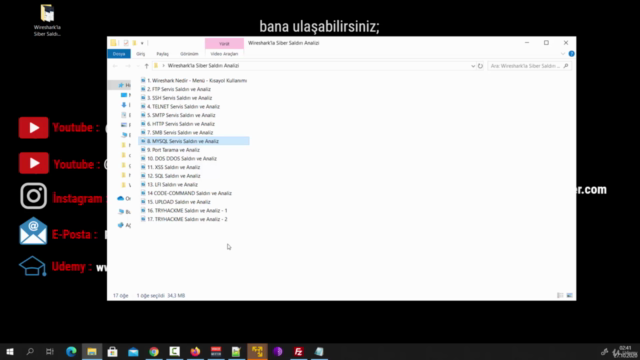The width and height of the screenshot is (640, 360).
Task: Select file 17. TRYHACKME Saldırı ve Analiz - 2
Action: coord(184,219)
